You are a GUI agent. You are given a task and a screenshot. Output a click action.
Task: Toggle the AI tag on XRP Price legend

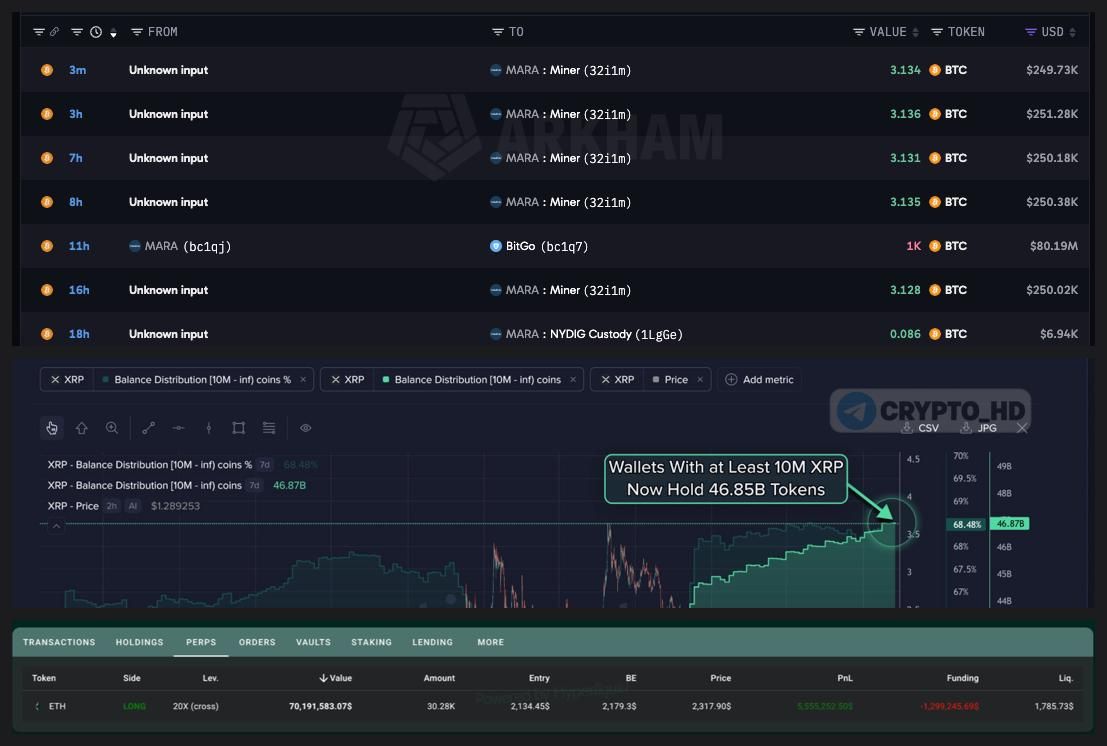[x=132, y=505]
